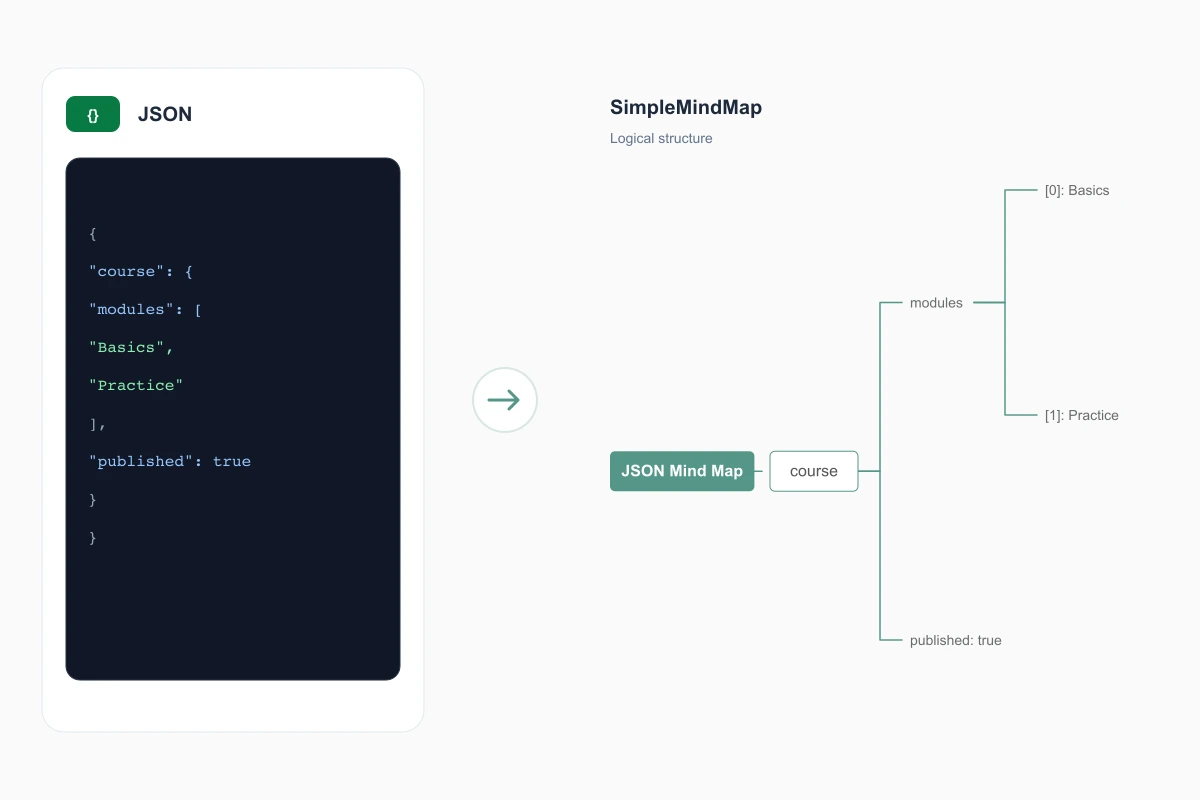Click the ], closing bracket line
The image size is (1200, 800).
click(98, 423)
